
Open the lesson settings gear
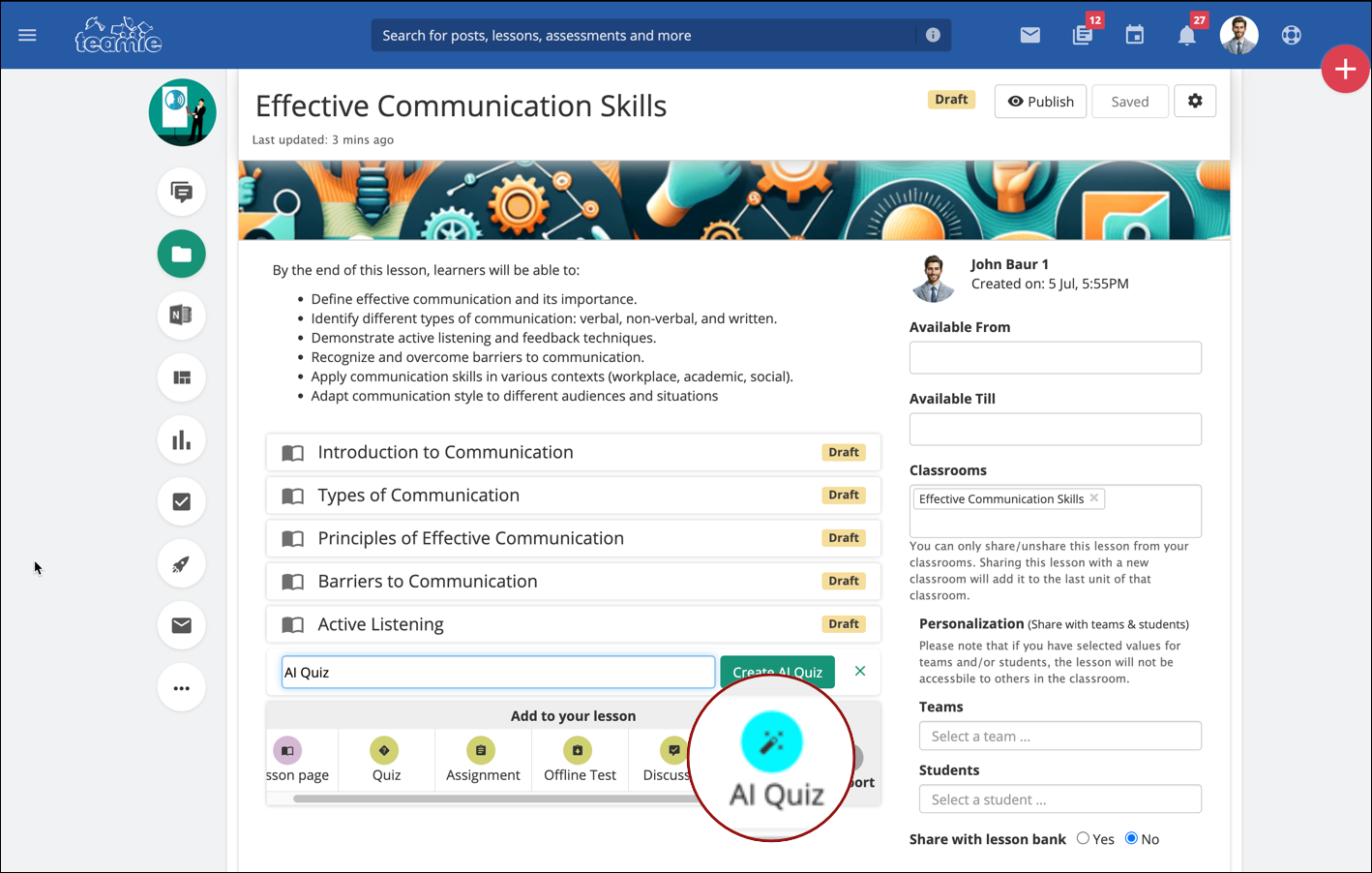1195,102
